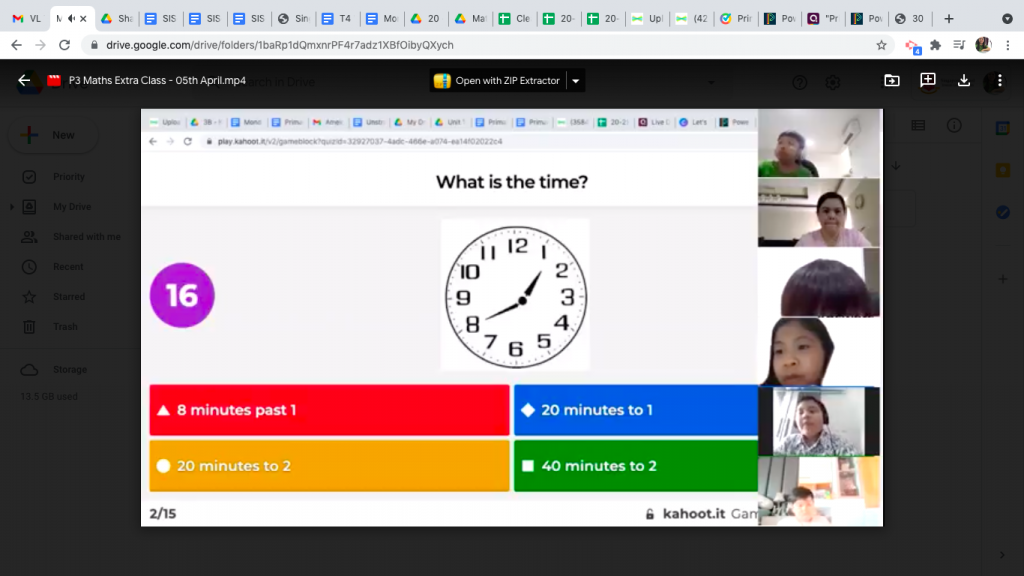Expand the Open with dropdown arrow

pos(576,81)
